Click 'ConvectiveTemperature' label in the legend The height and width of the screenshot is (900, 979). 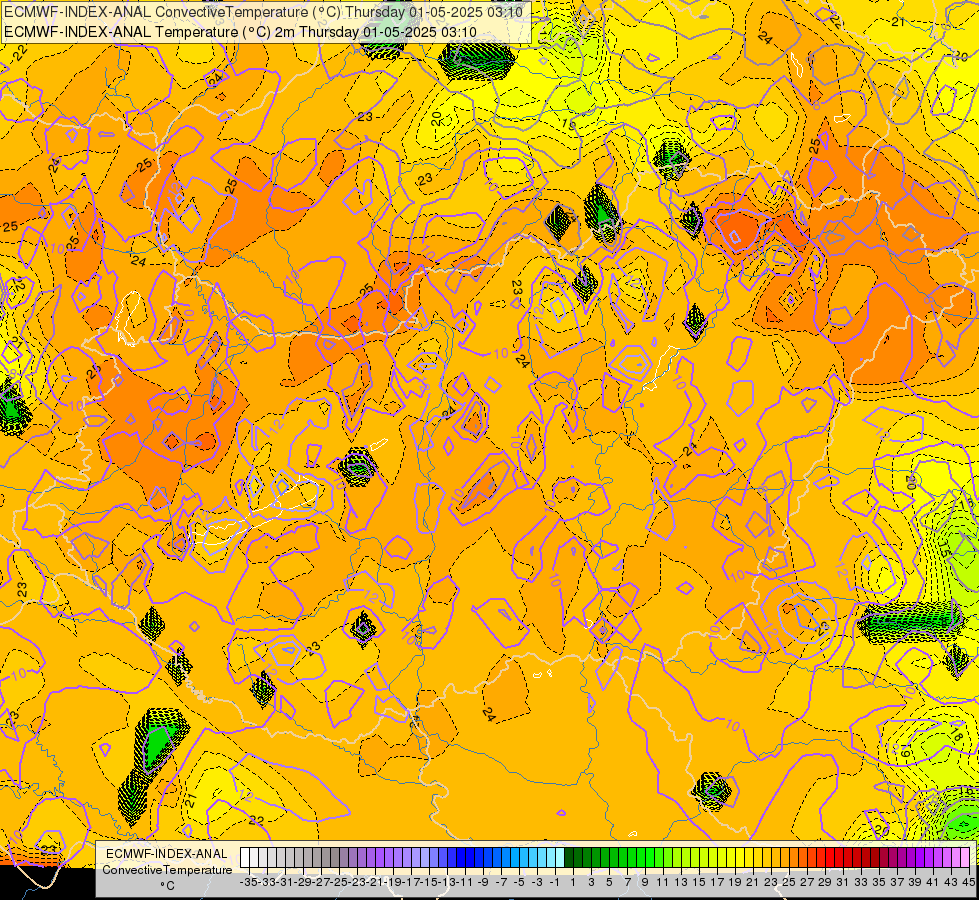tap(167, 870)
